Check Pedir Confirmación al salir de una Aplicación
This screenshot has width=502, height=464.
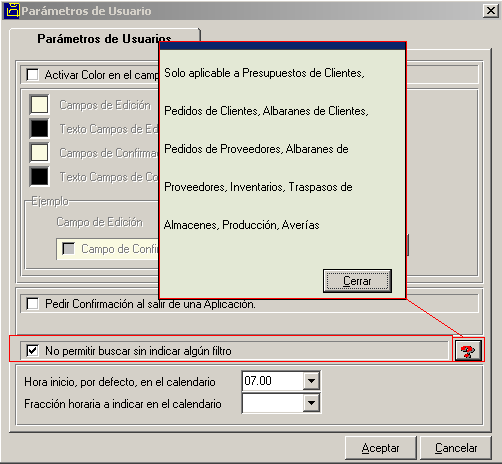pos(33,304)
